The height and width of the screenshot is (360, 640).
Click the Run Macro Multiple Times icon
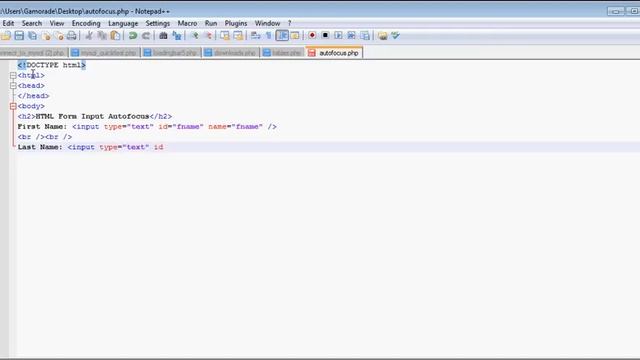pyautogui.click(x=351, y=36)
